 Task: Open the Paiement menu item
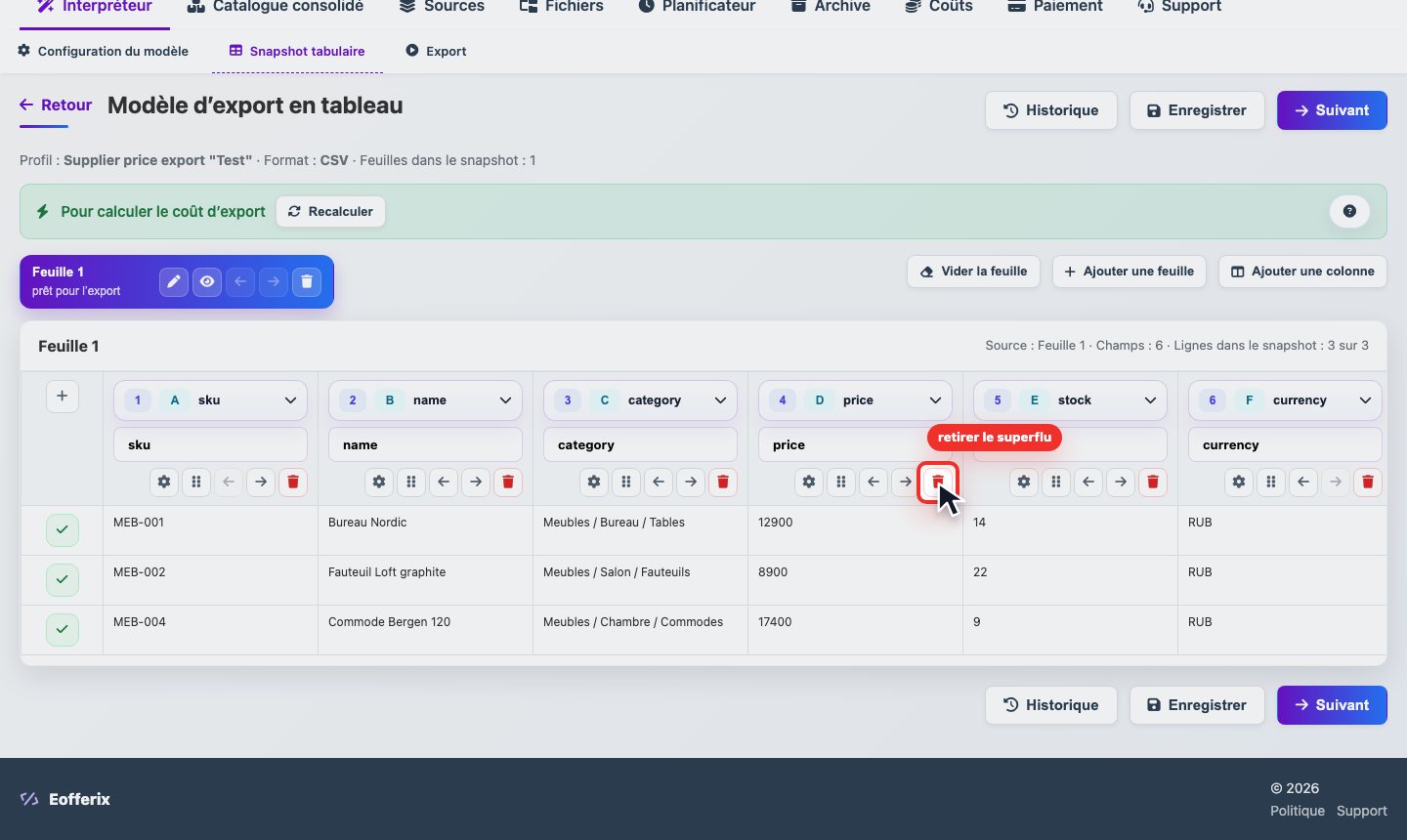pyautogui.click(x=1054, y=7)
